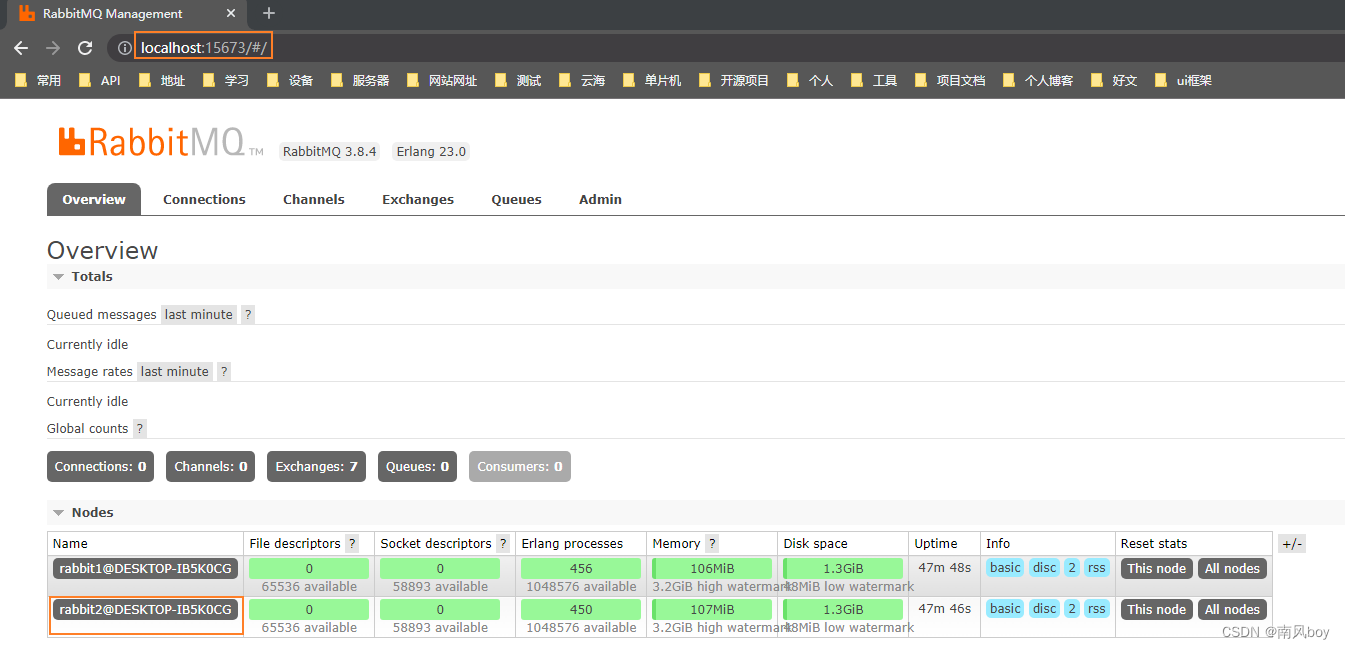The width and height of the screenshot is (1345, 649).
Task: Open the 学习 bookmark folder
Action: click(x=226, y=80)
